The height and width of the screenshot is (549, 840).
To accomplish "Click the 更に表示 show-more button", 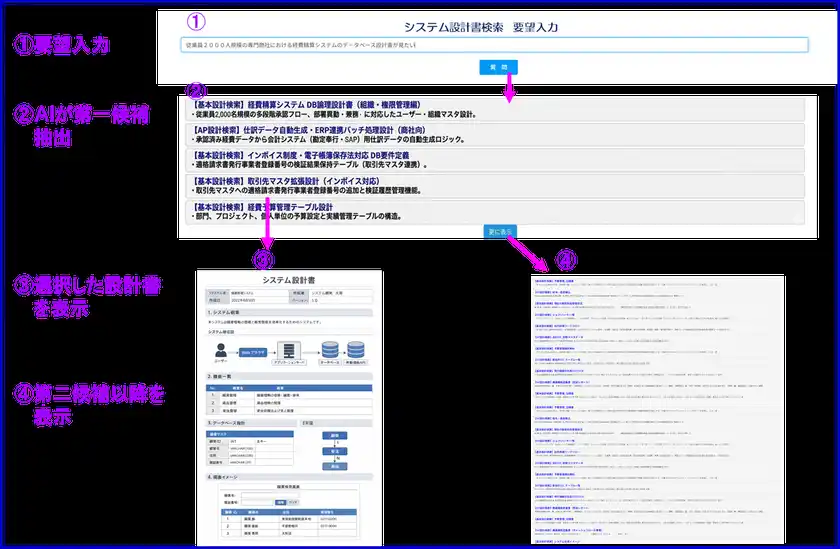I will [x=500, y=231].
